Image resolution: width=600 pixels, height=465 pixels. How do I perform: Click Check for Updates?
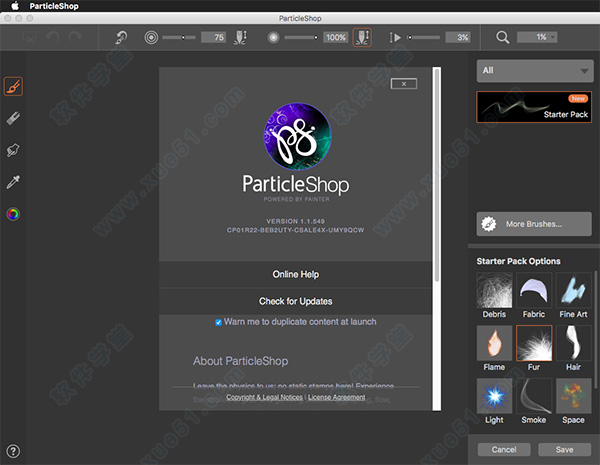[295, 301]
